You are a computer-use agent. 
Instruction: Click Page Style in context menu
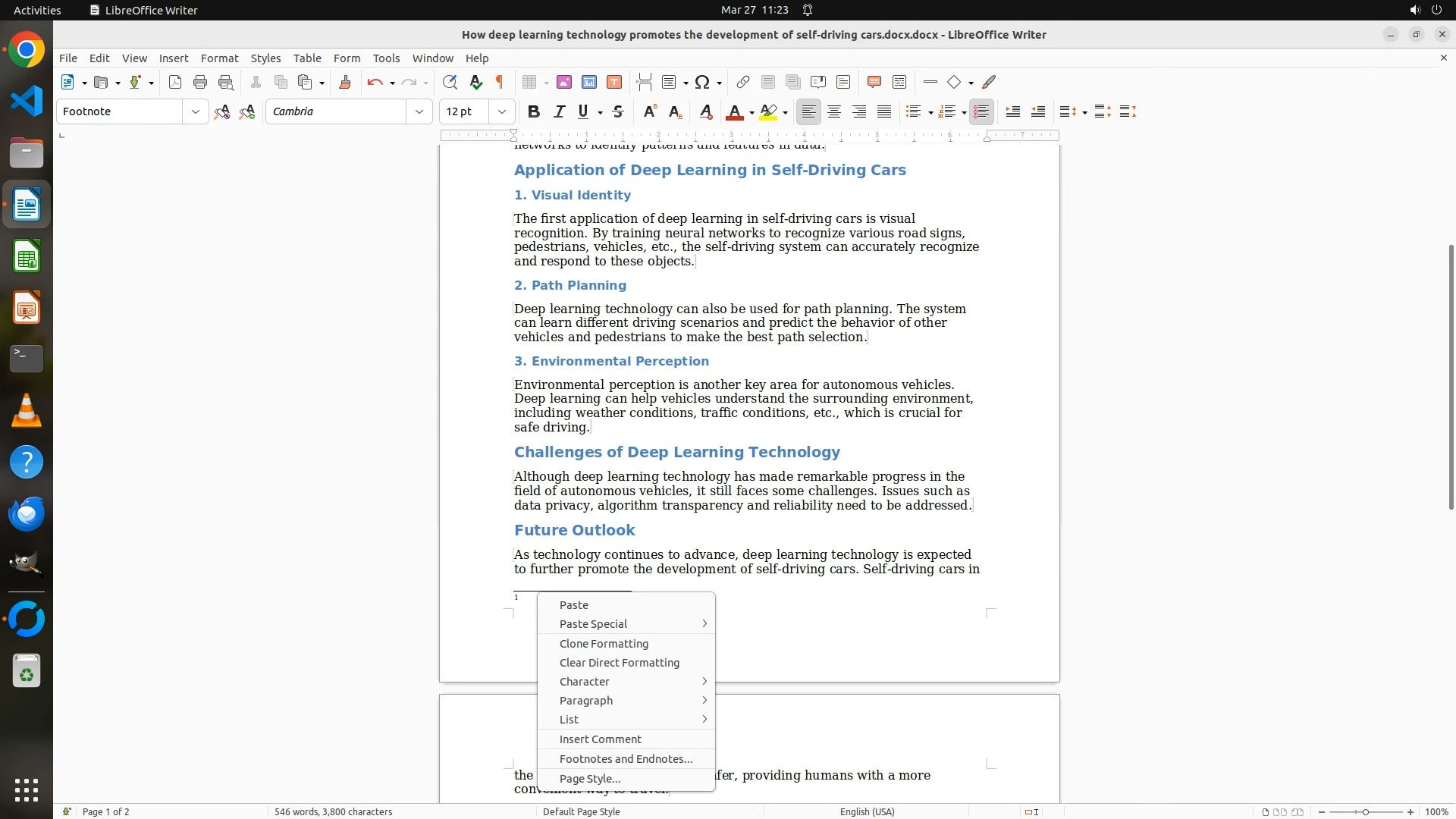[589, 779]
